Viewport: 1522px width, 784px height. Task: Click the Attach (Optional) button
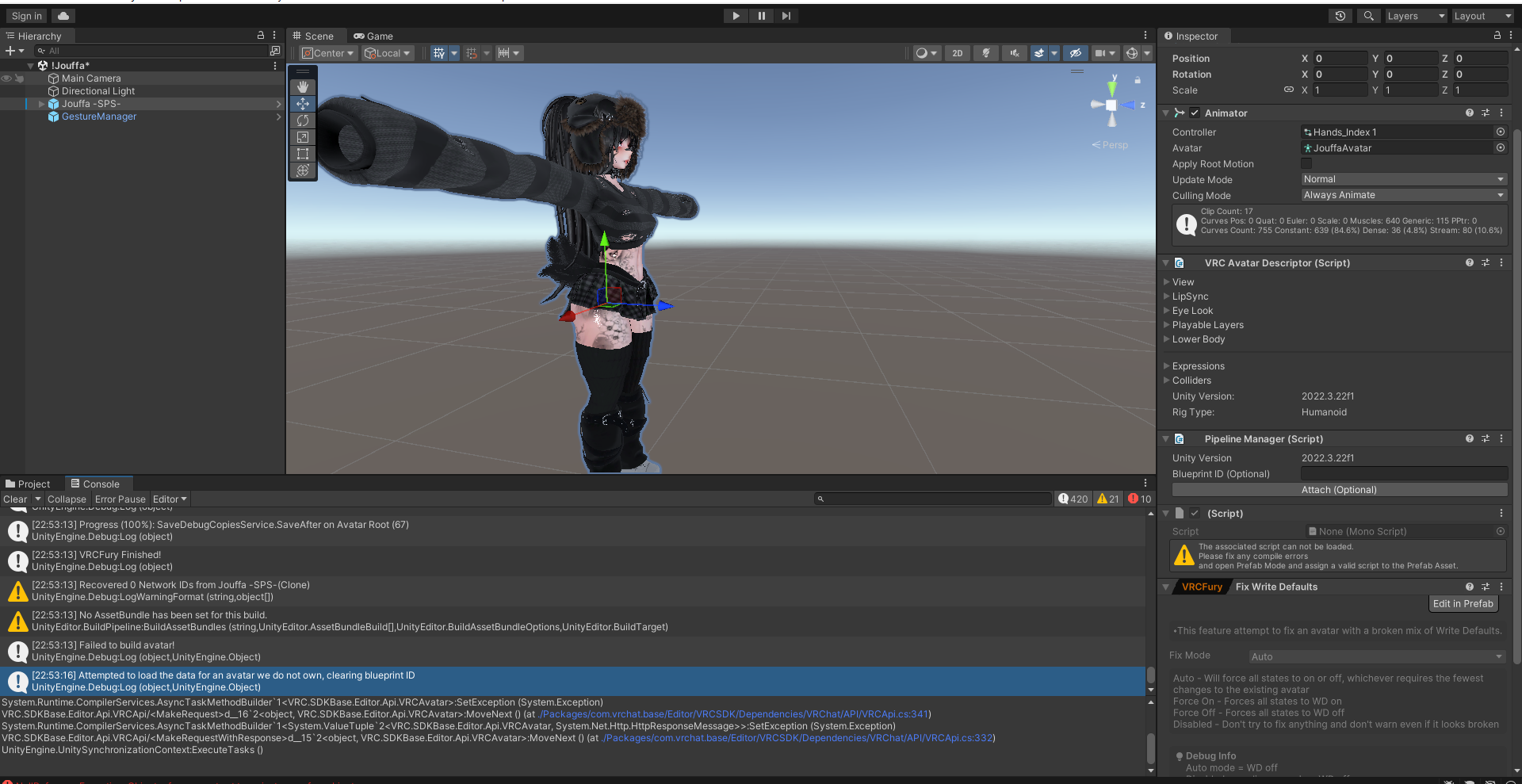coord(1339,490)
